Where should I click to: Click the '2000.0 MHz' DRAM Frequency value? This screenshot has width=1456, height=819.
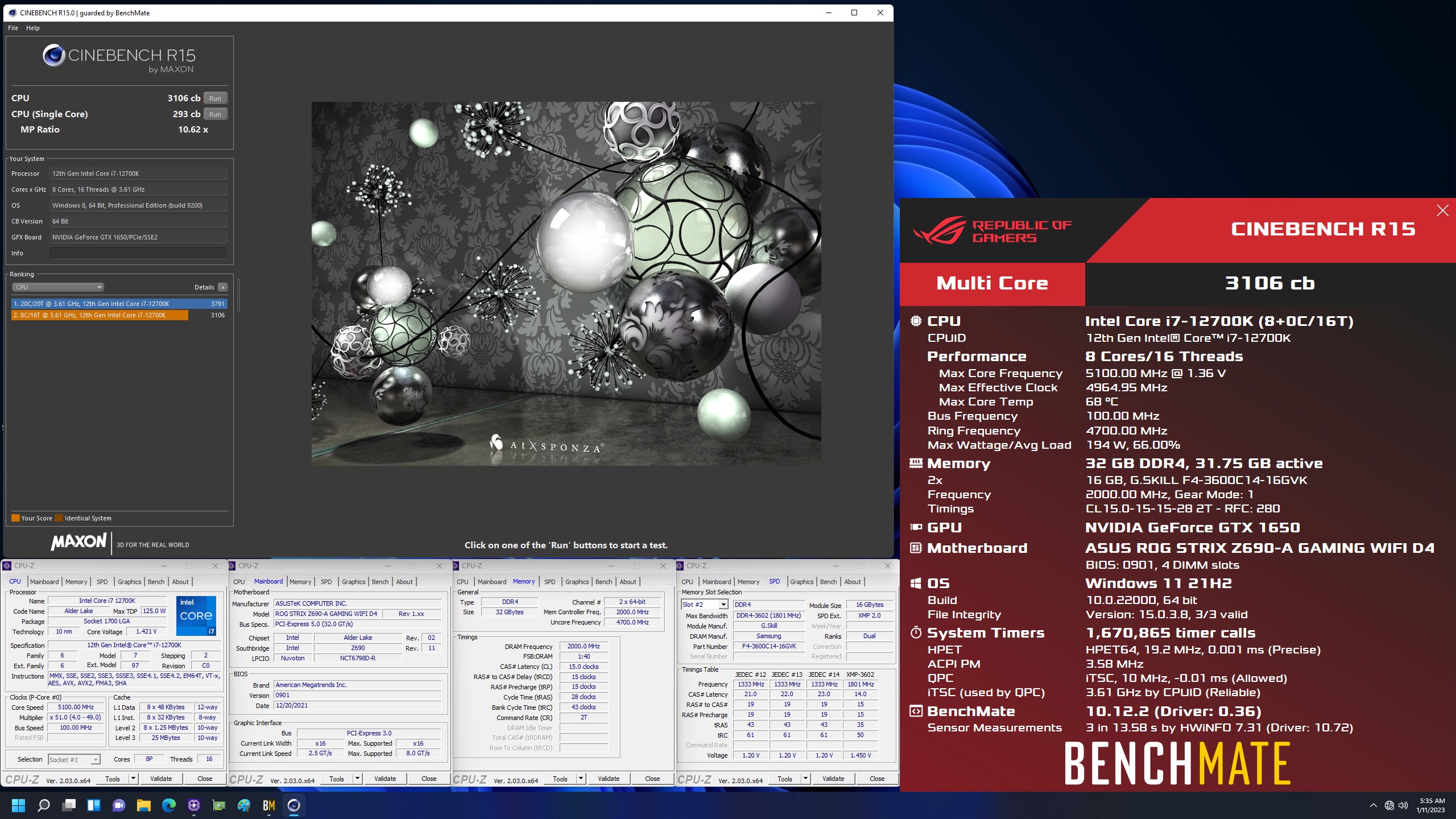tap(583, 646)
